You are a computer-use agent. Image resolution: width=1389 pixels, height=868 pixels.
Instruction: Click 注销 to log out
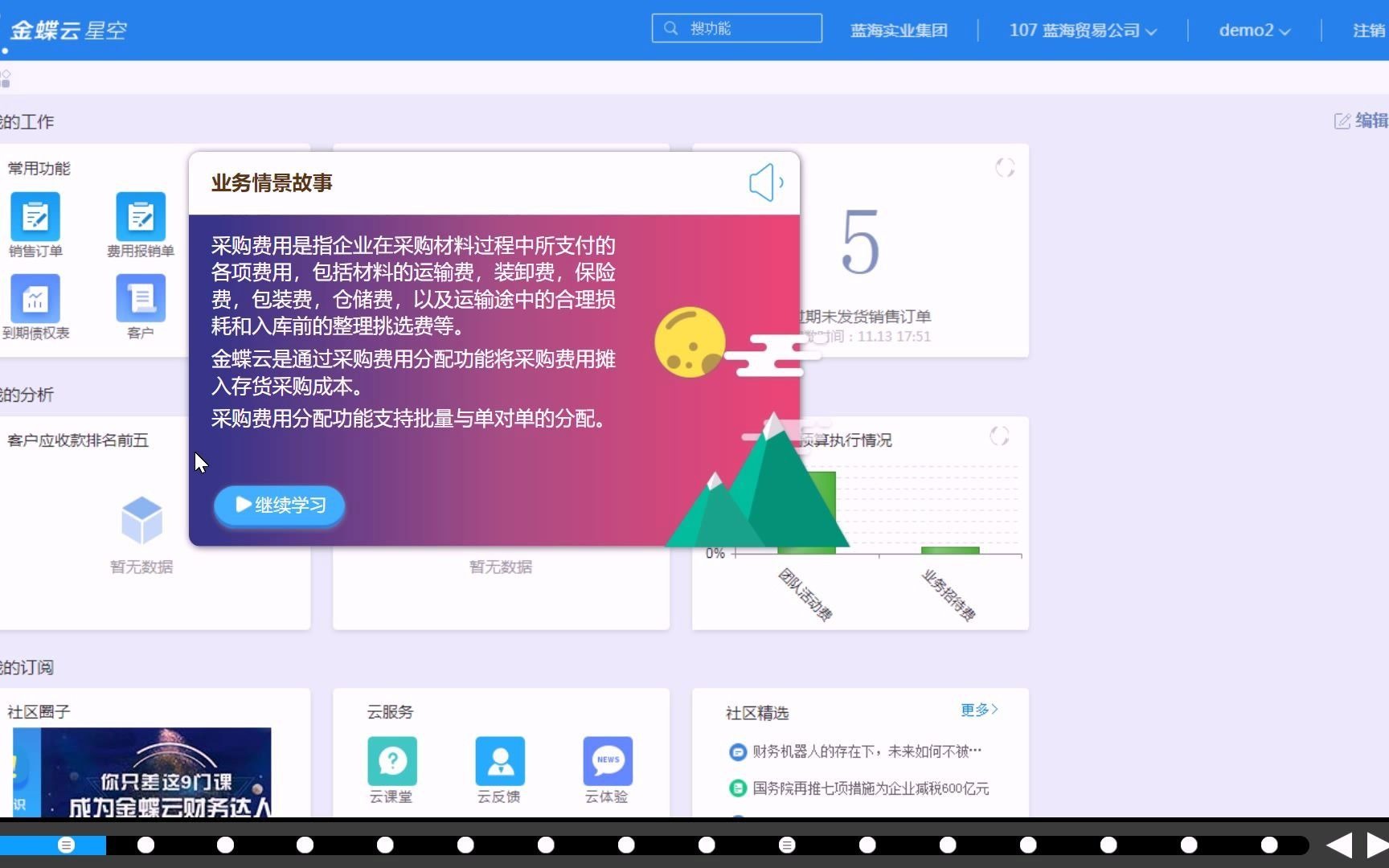(1370, 31)
